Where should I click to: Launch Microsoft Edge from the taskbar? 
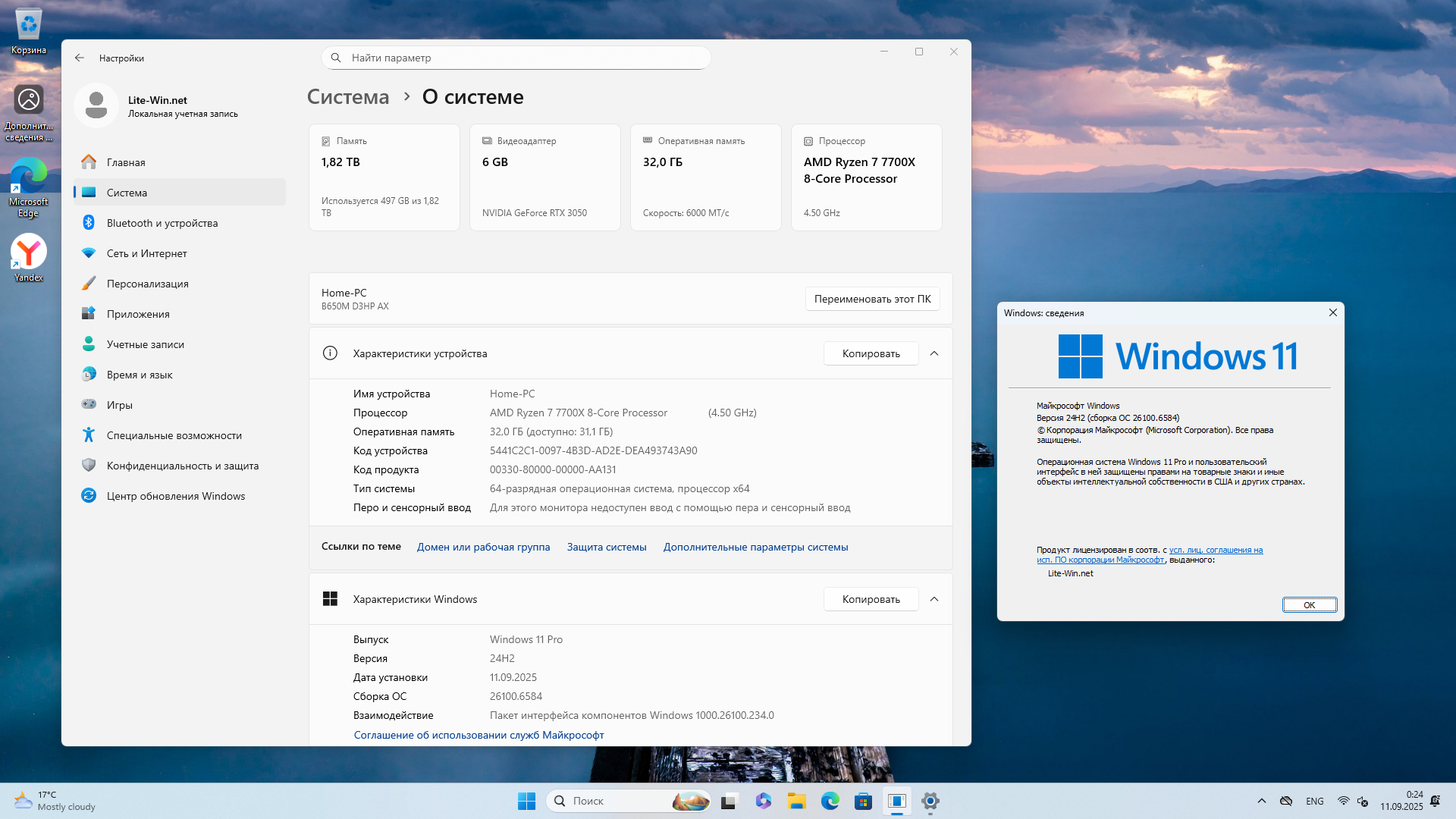click(x=830, y=801)
